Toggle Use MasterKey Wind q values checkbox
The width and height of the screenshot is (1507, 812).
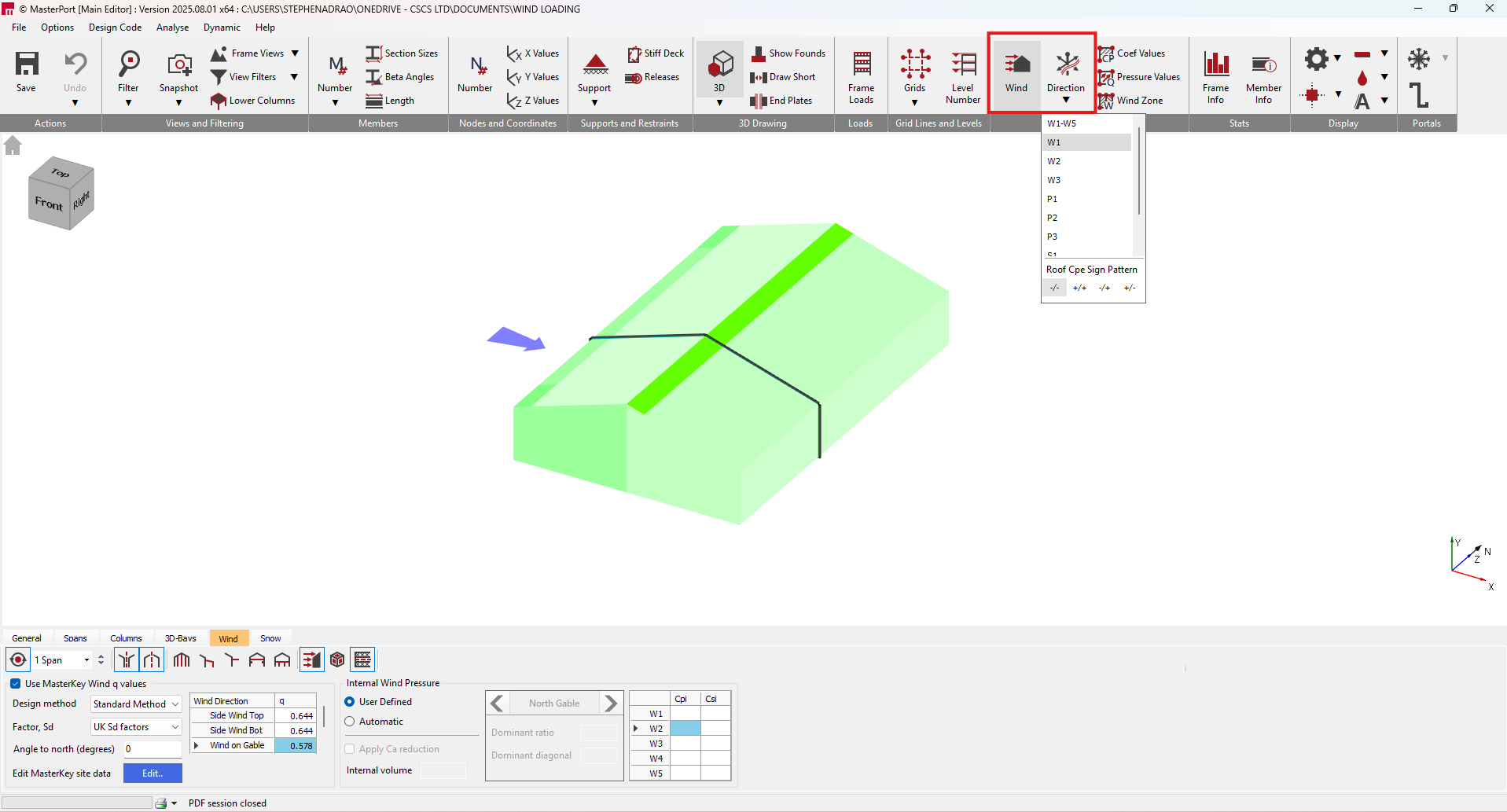16,684
